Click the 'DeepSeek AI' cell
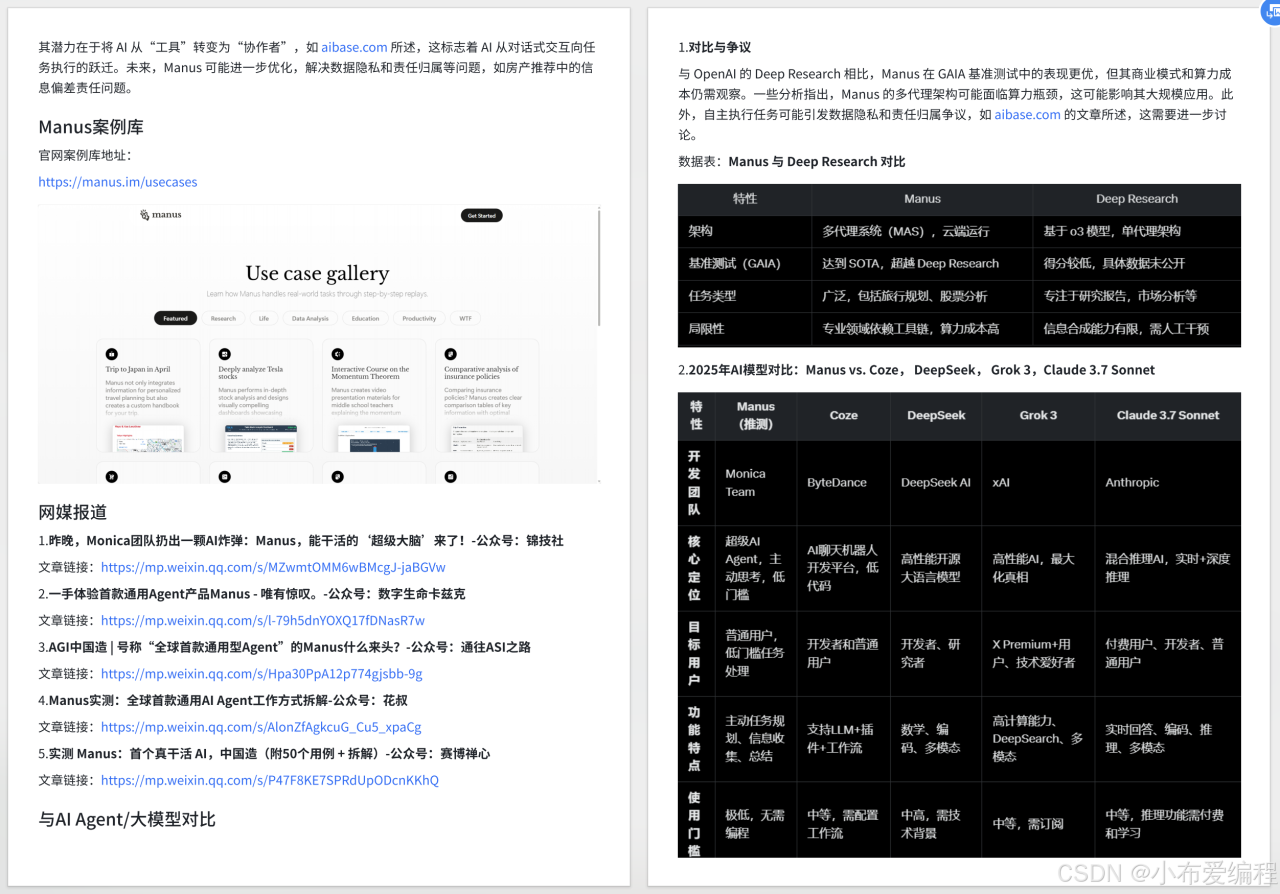 click(936, 483)
